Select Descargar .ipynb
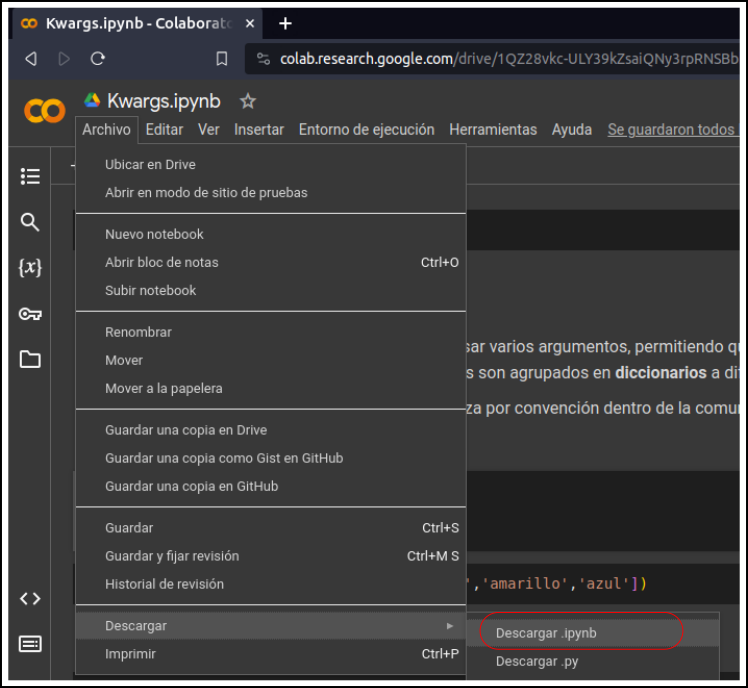The image size is (748, 688). 593,633
